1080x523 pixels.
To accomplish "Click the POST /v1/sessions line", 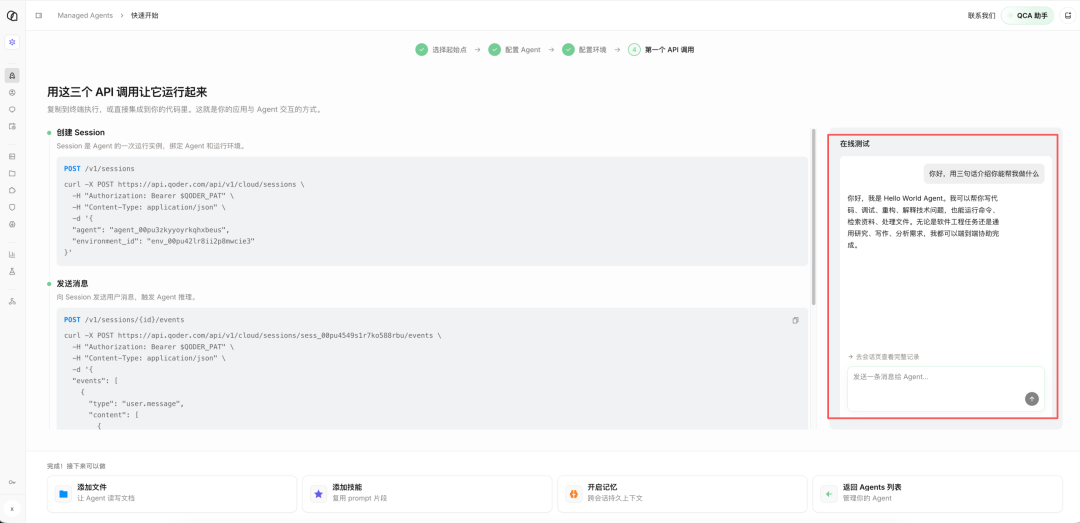I will coord(99,168).
